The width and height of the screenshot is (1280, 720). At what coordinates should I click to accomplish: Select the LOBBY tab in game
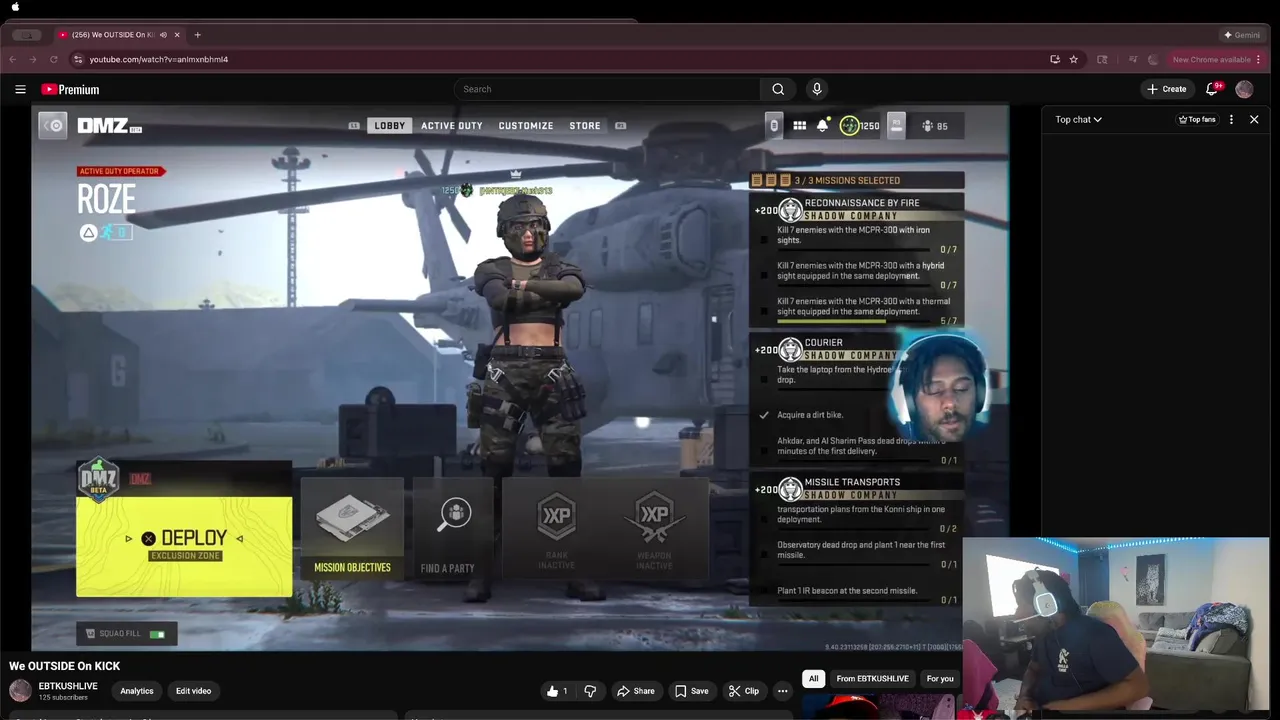click(390, 126)
